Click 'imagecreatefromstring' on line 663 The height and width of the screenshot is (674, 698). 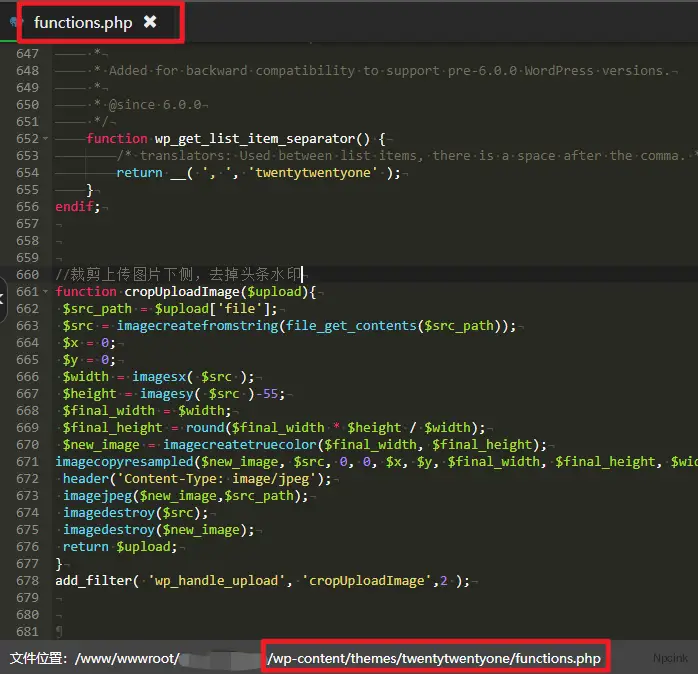pos(198,326)
